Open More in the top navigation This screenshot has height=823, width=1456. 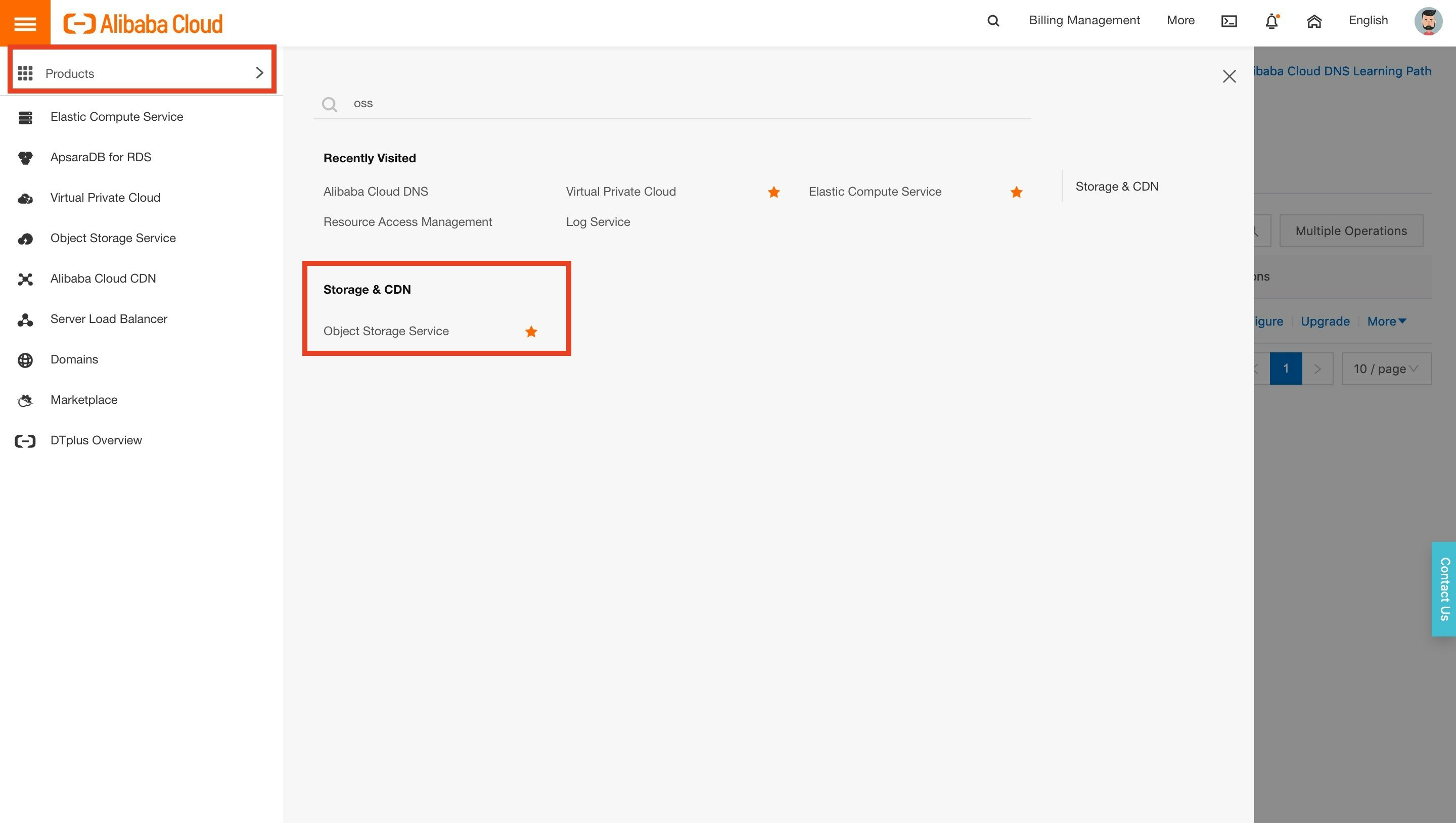coord(1180,20)
